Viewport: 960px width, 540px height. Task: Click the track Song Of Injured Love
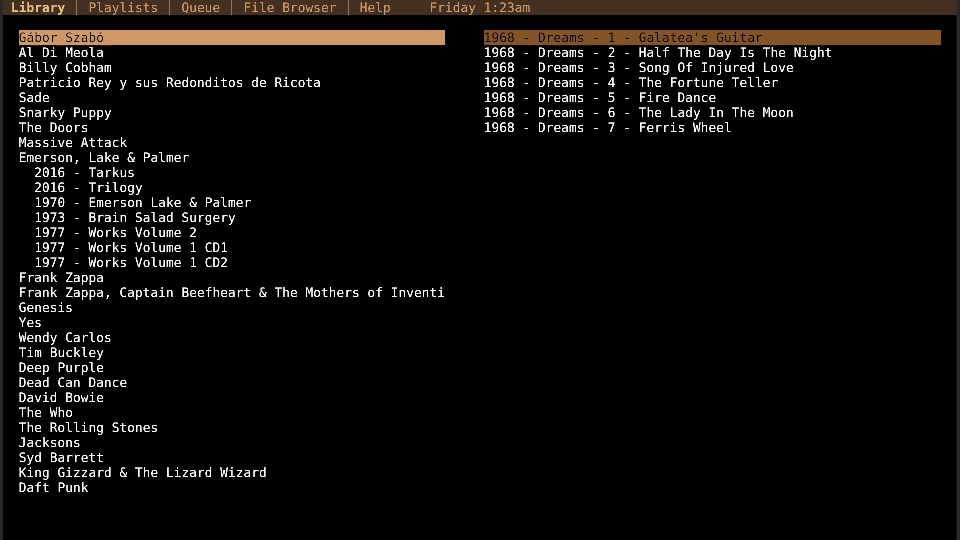638,68
